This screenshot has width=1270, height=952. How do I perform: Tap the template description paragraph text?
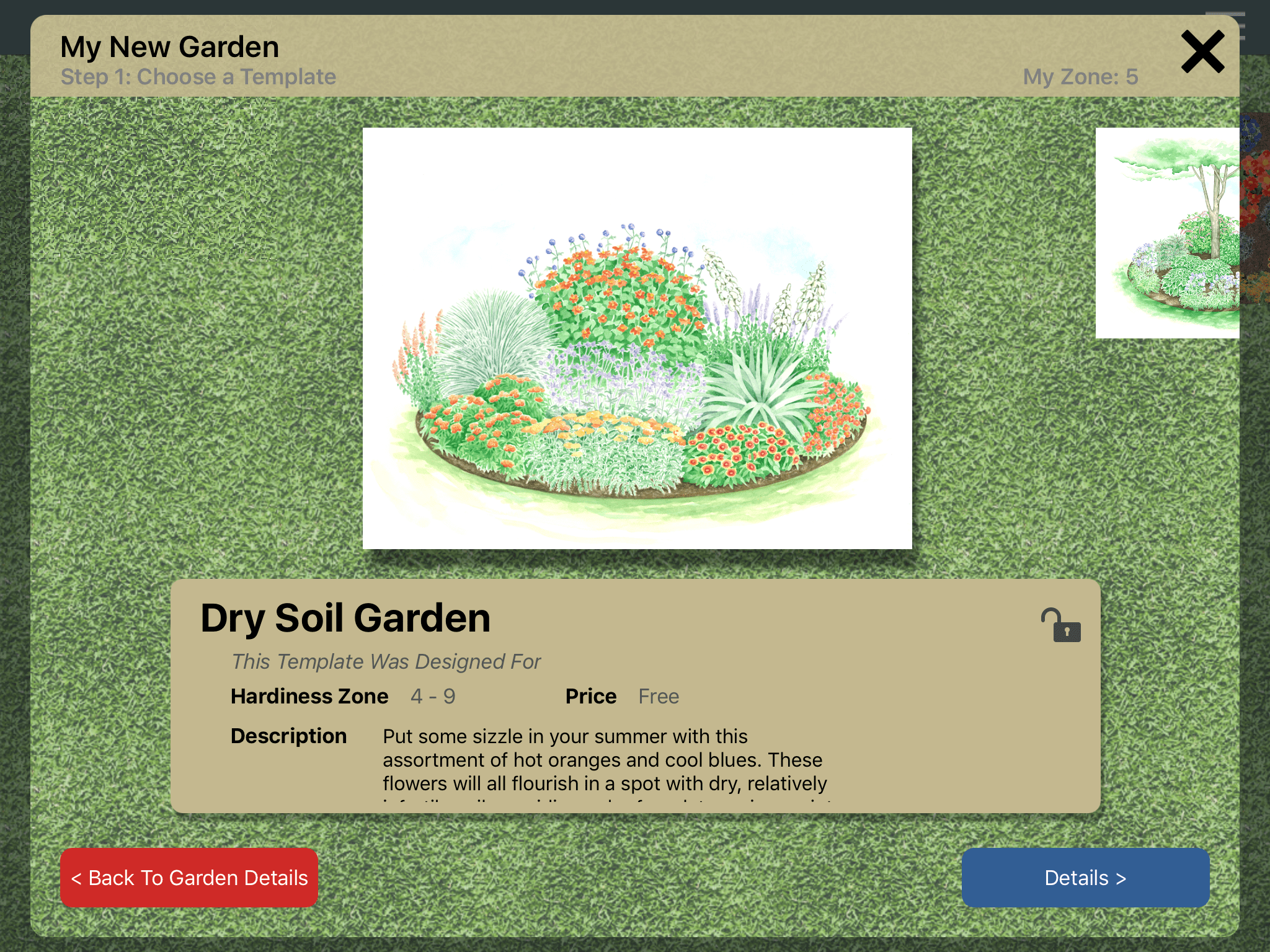coord(605,760)
